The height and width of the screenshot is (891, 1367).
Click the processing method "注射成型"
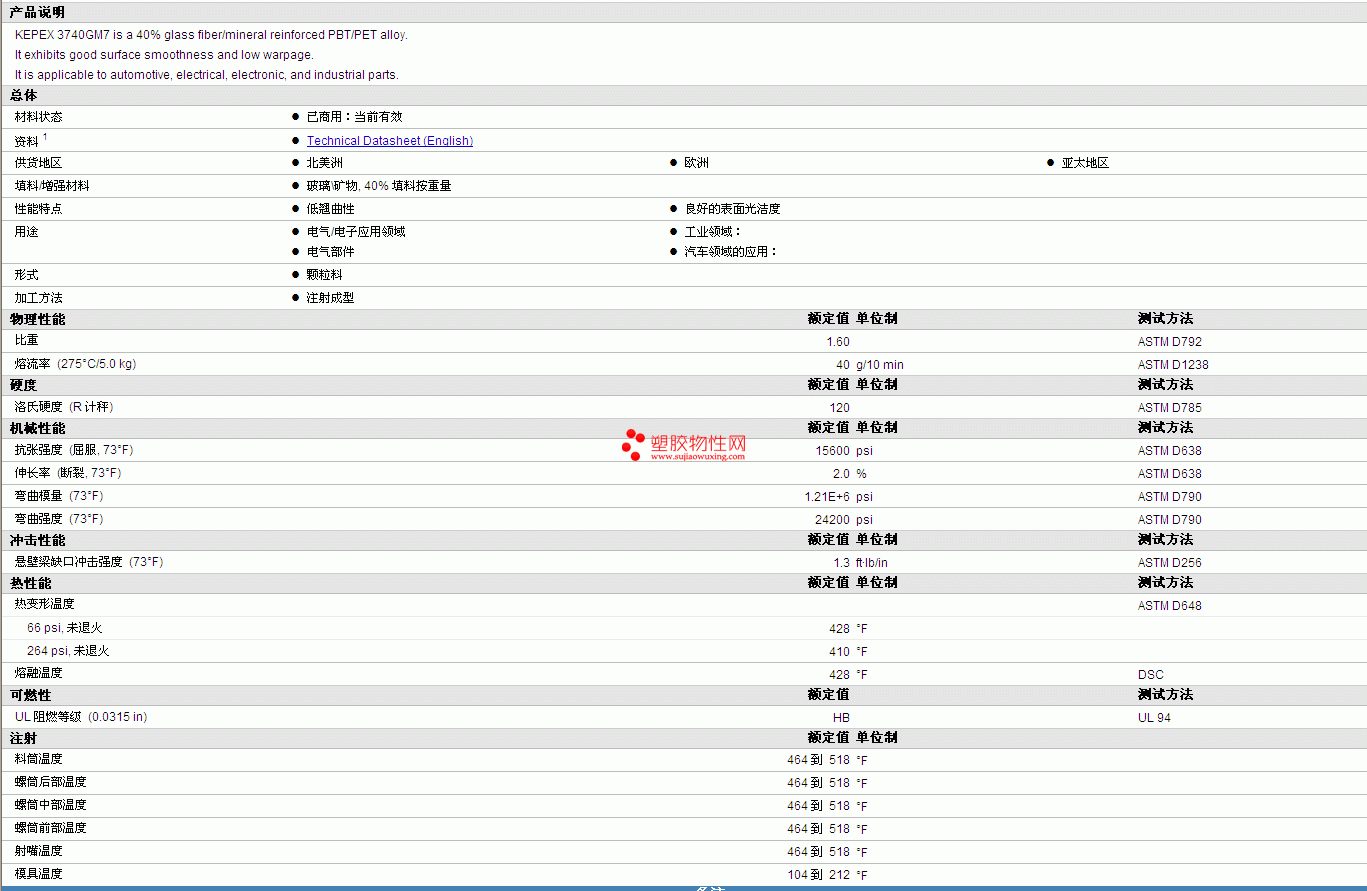tap(330, 298)
